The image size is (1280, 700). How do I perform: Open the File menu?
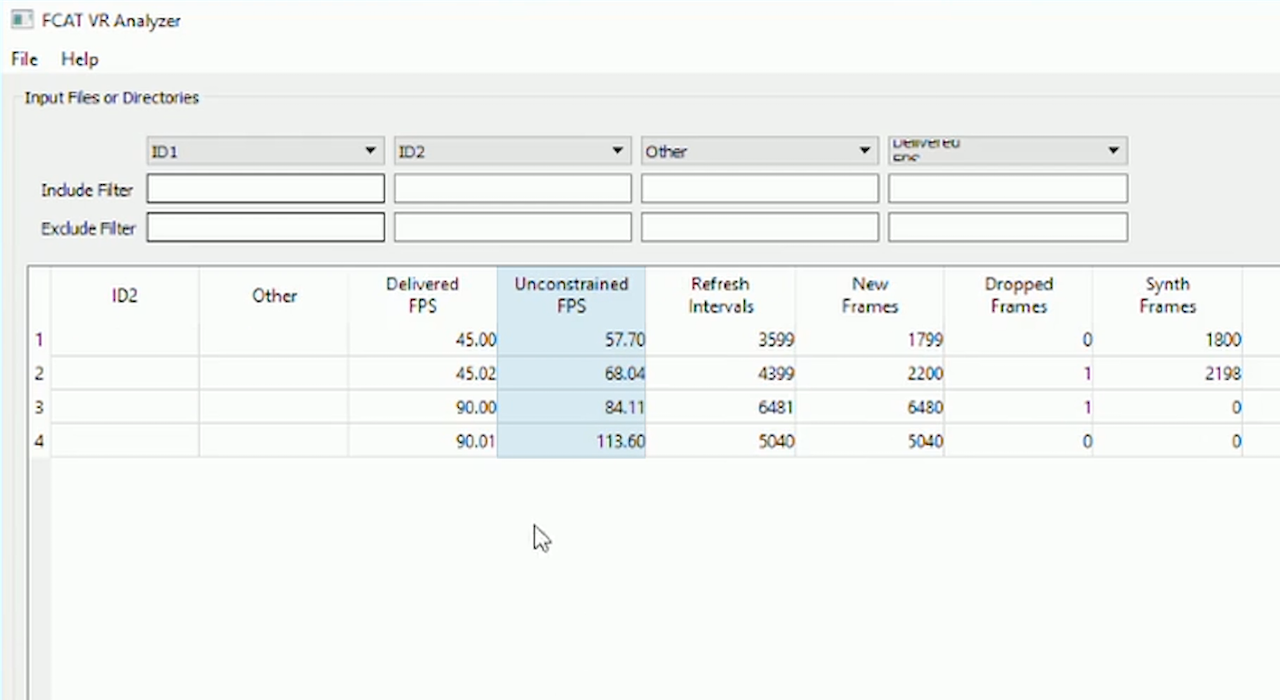[x=23, y=59]
